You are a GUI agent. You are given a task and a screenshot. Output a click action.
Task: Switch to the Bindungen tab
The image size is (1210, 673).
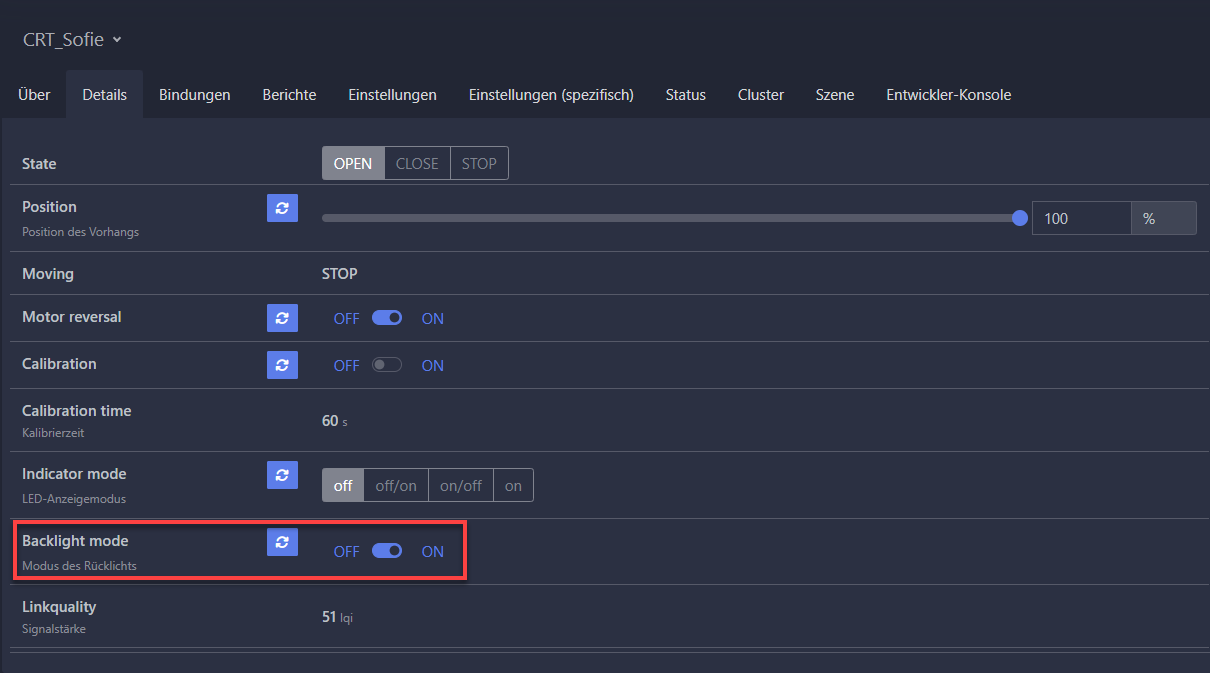coord(194,95)
